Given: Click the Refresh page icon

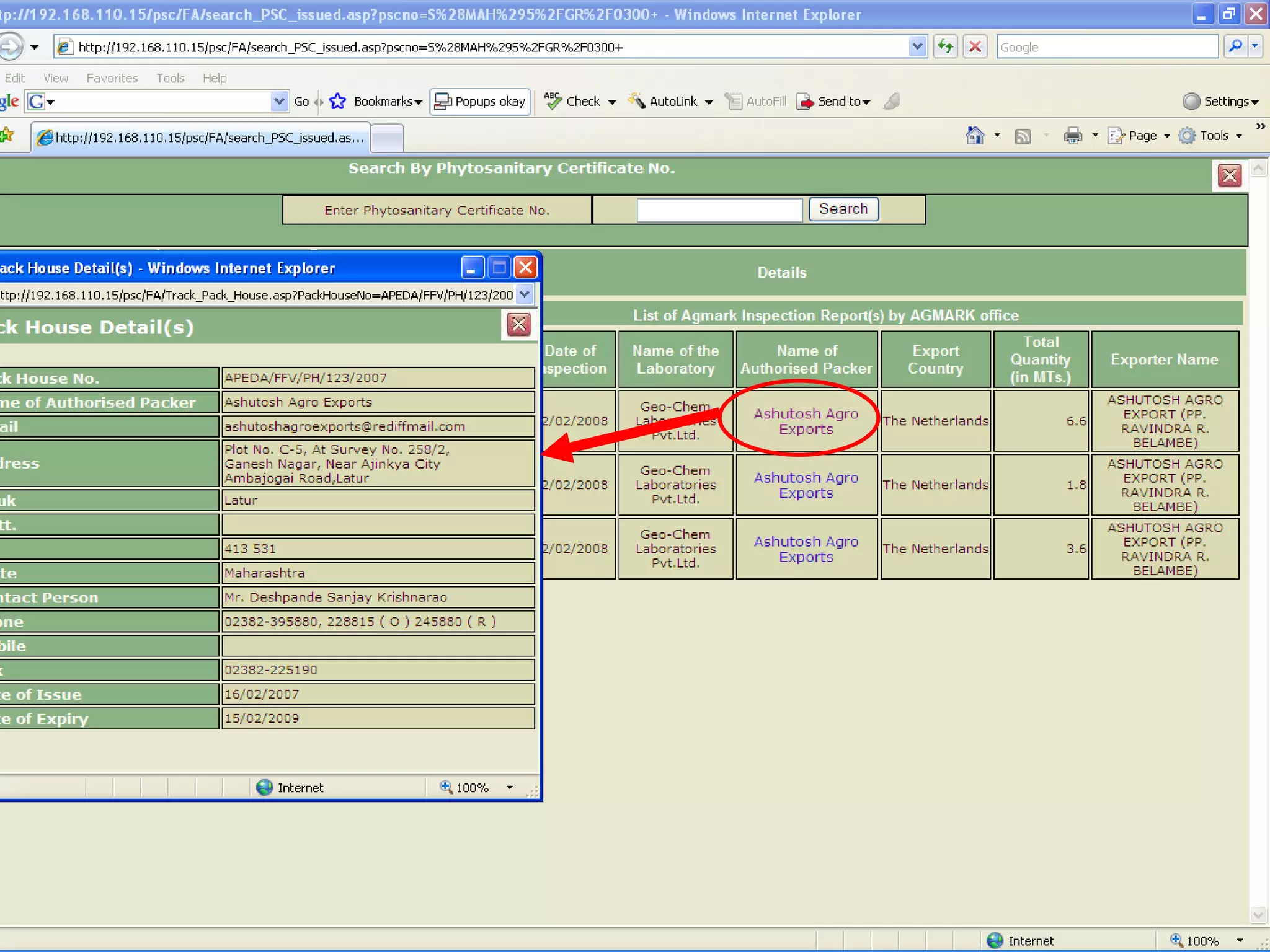Looking at the screenshot, I should tap(945, 46).
